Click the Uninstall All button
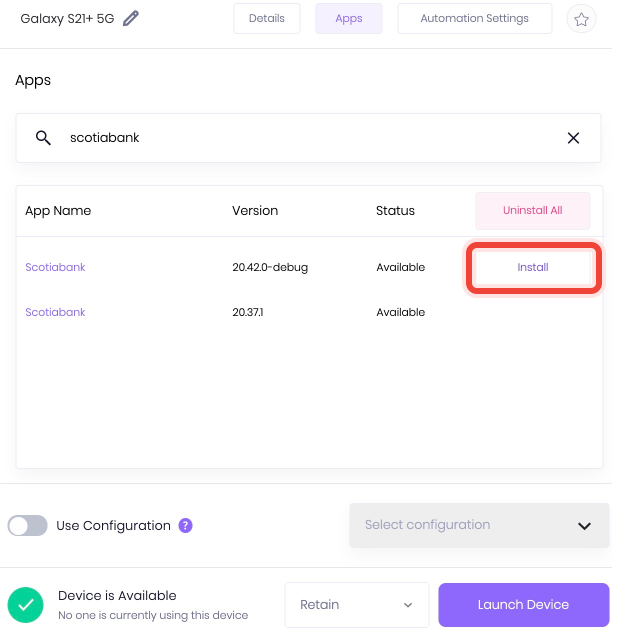This screenshot has width=618, height=635. [x=533, y=211]
